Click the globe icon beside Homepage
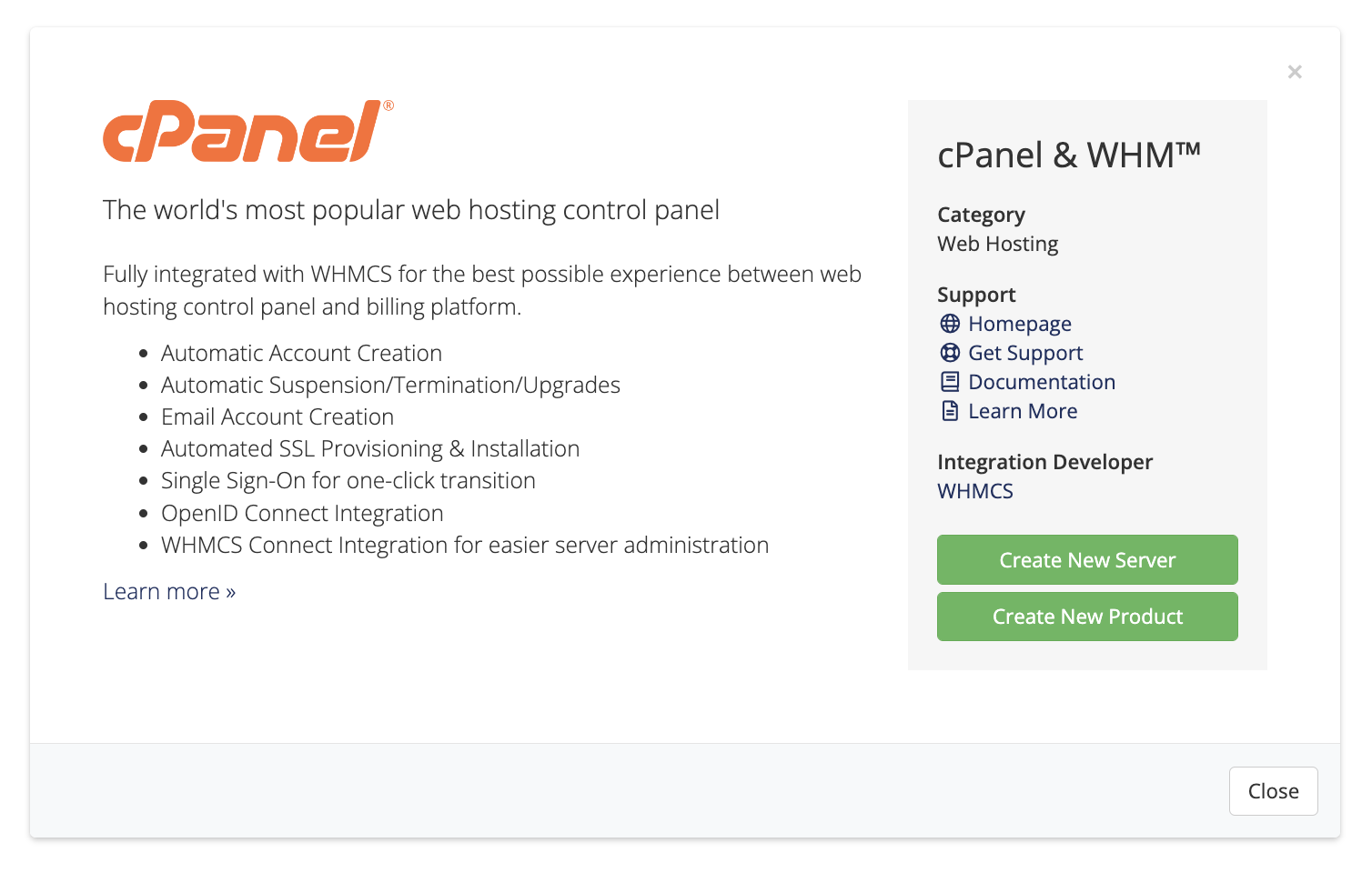Image resolution: width=1372 pixels, height=873 pixels. click(x=950, y=324)
